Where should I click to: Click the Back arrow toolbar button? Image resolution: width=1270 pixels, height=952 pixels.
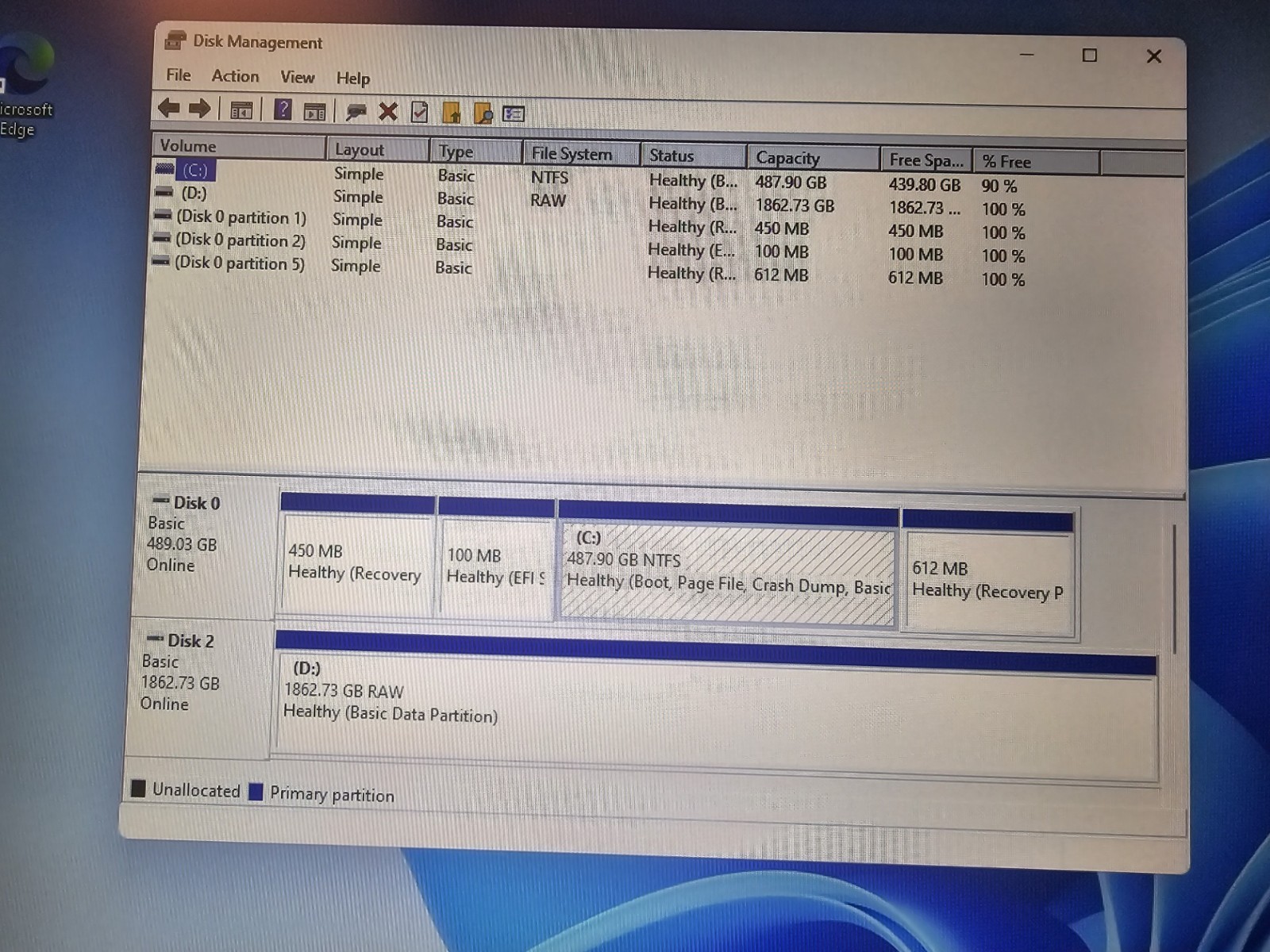pyautogui.click(x=168, y=108)
